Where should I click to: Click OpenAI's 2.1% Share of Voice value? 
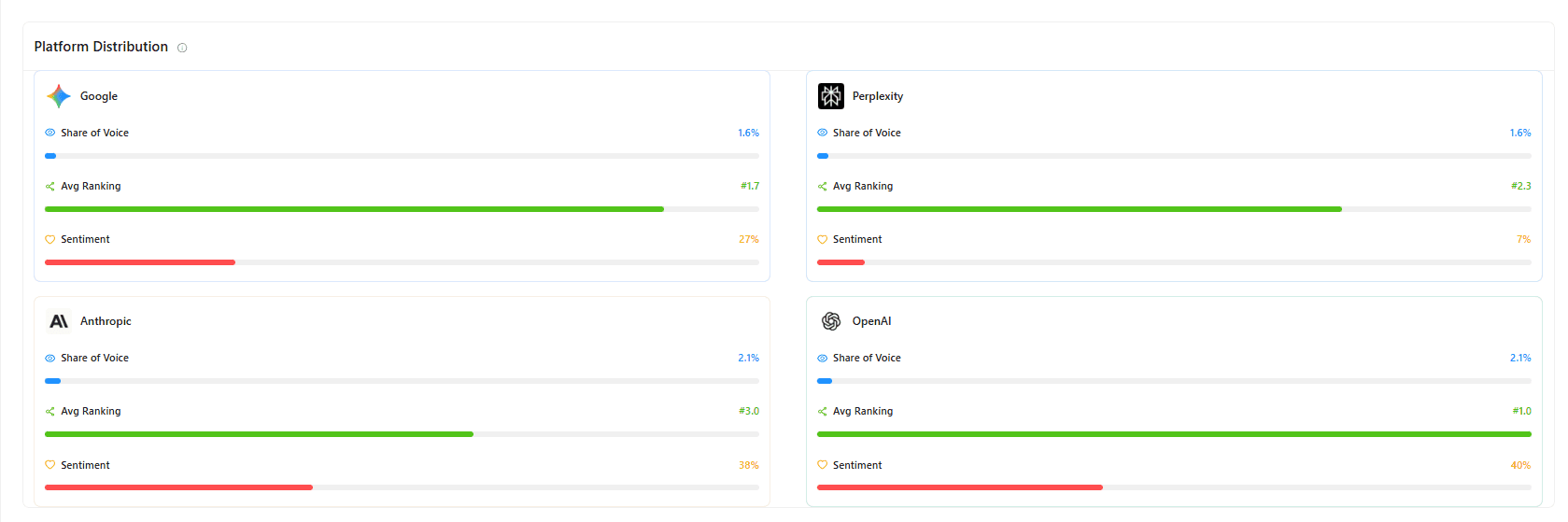click(x=1520, y=358)
